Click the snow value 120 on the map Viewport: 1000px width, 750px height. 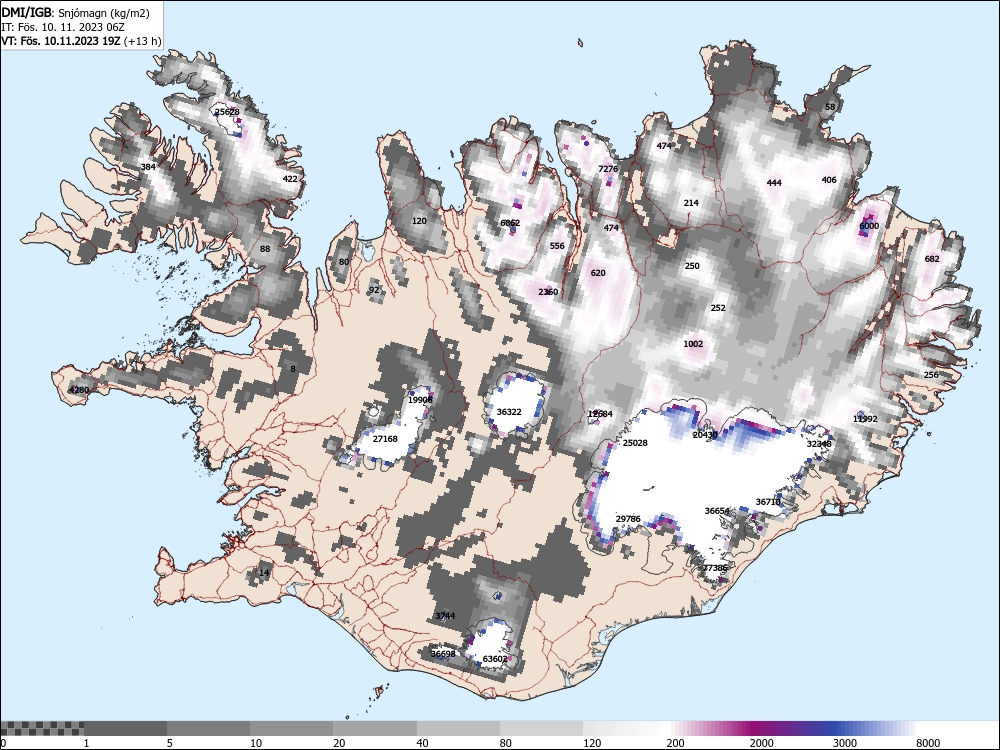[x=419, y=221]
